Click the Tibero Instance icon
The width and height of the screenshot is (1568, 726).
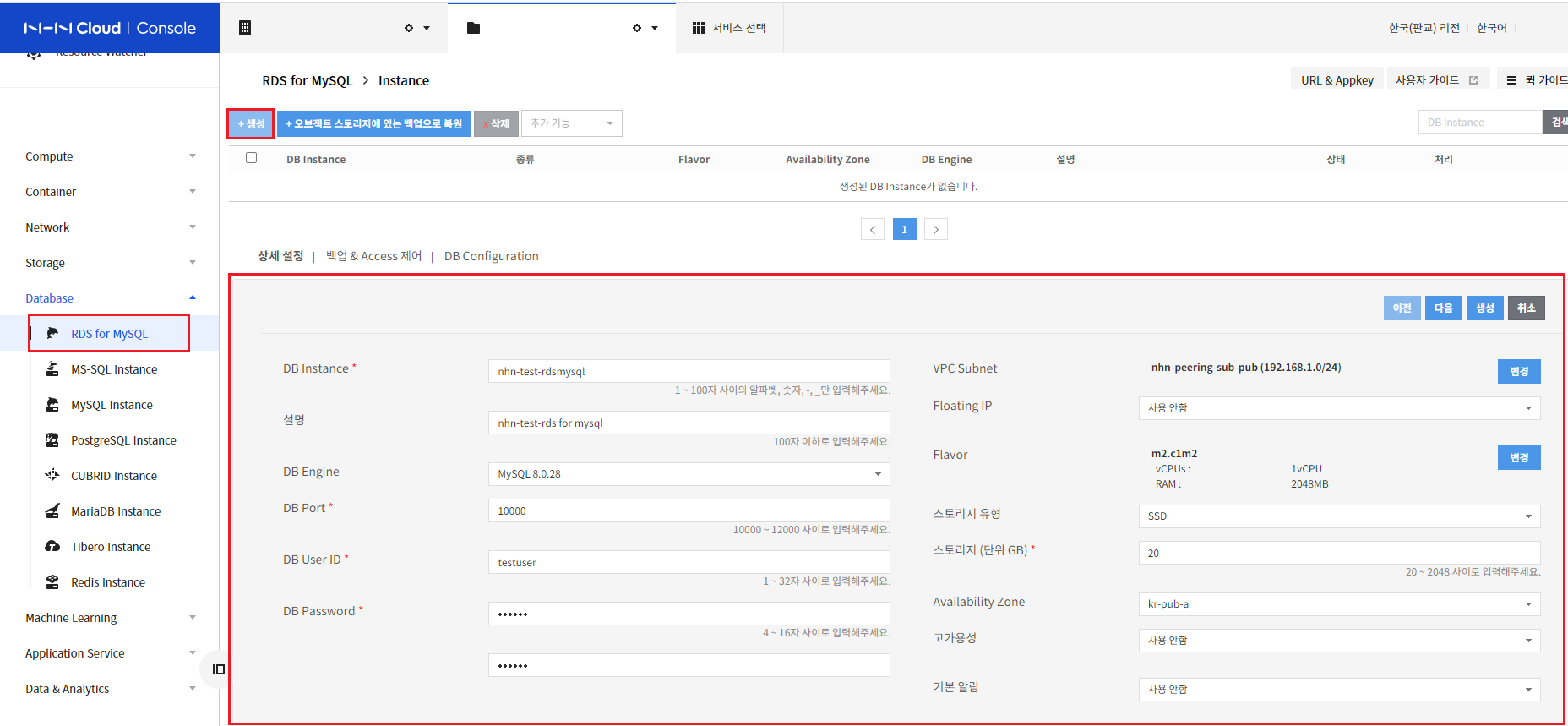coord(52,546)
